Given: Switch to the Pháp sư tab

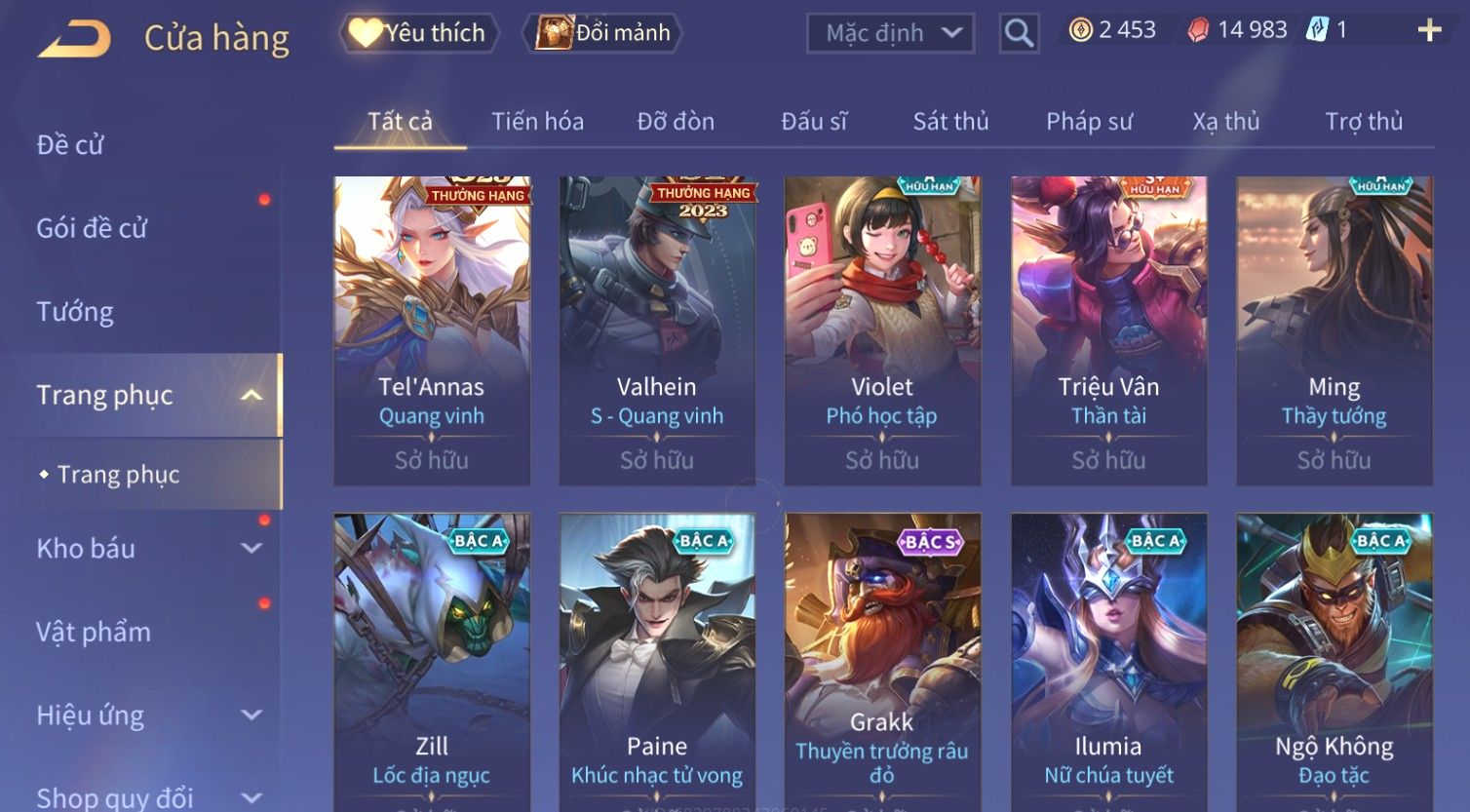Looking at the screenshot, I should (1089, 122).
